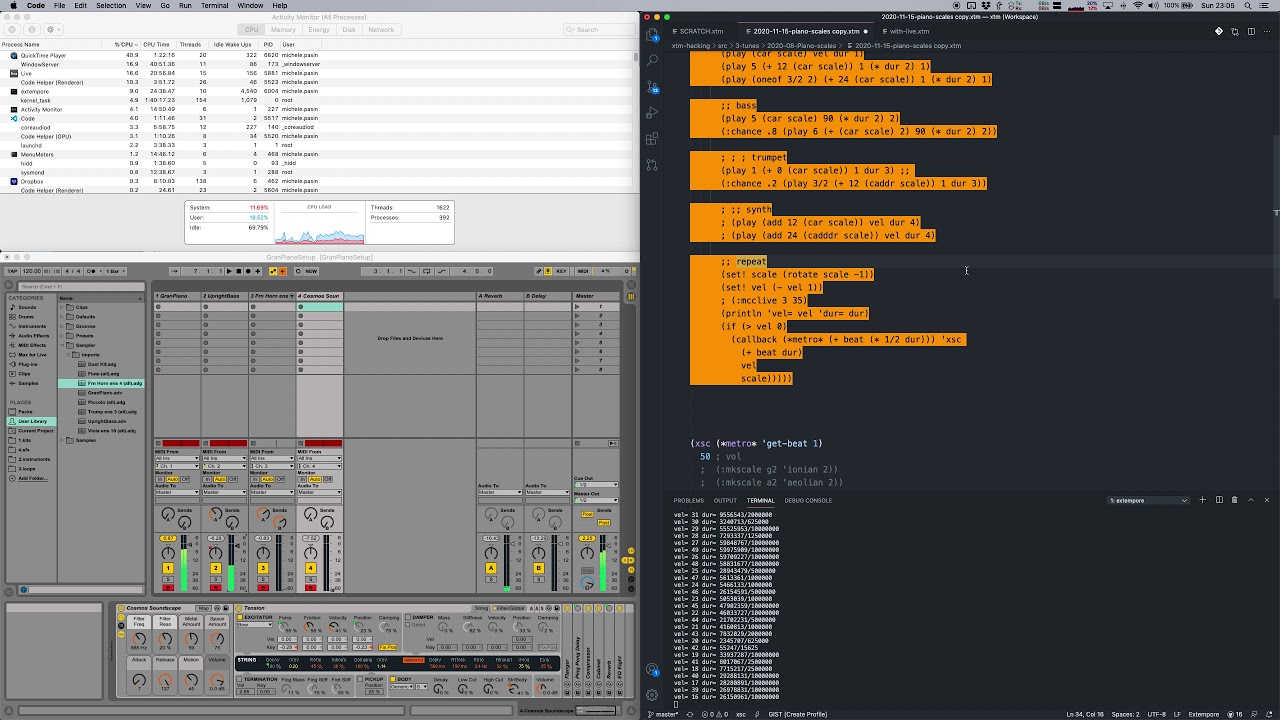Open Current Project in Ableton Places
This screenshot has height=720, width=1280.
[x=30, y=431]
